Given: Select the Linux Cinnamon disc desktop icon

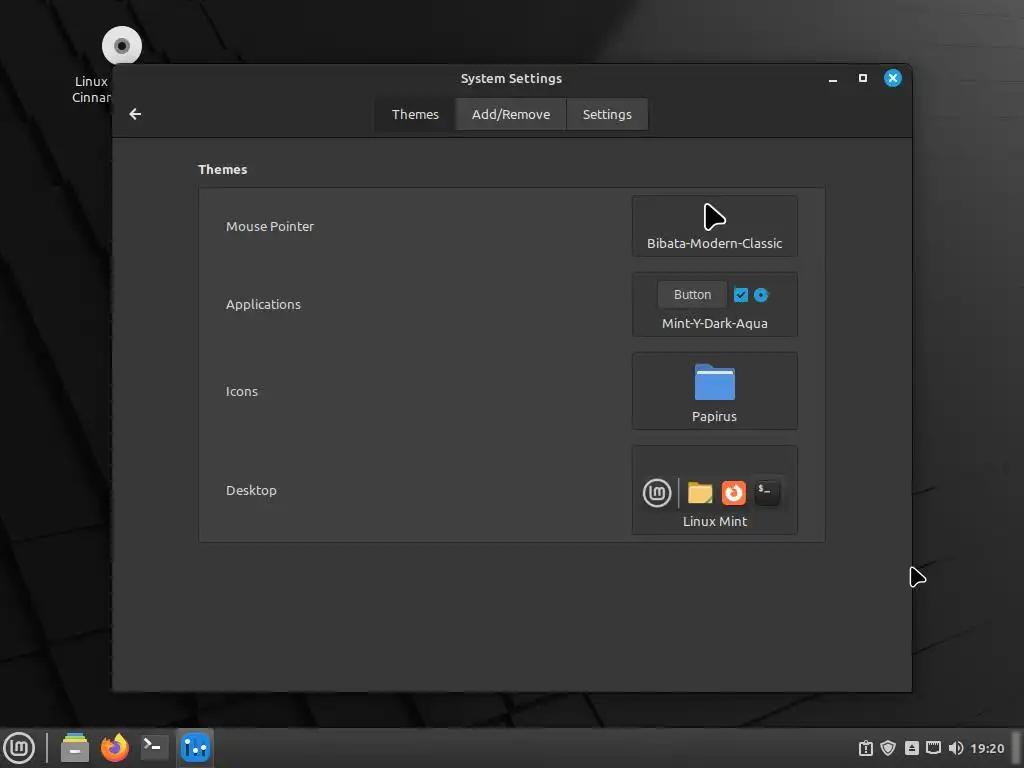Looking at the screenshot, I should click(121, 46).
